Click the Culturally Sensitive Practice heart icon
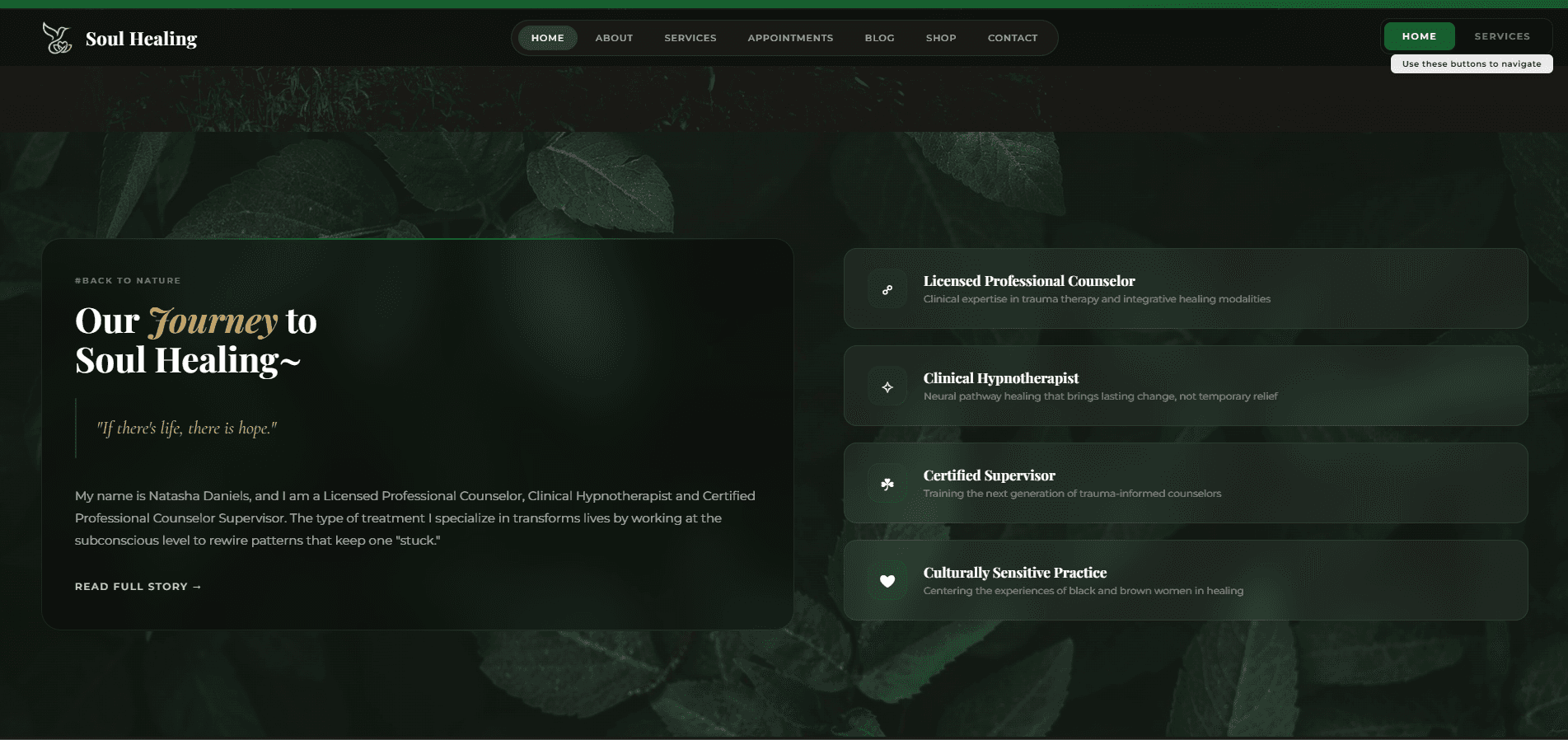Image resolution: width=1568 pixels, height=740 pixels. pyautogui.click(x=887, y=581)
